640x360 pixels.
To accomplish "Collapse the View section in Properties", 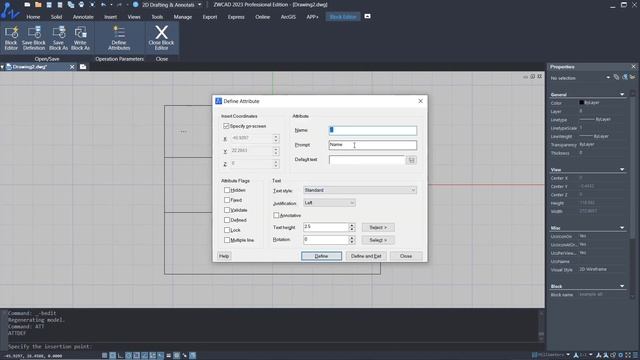I will pos(622,169).
